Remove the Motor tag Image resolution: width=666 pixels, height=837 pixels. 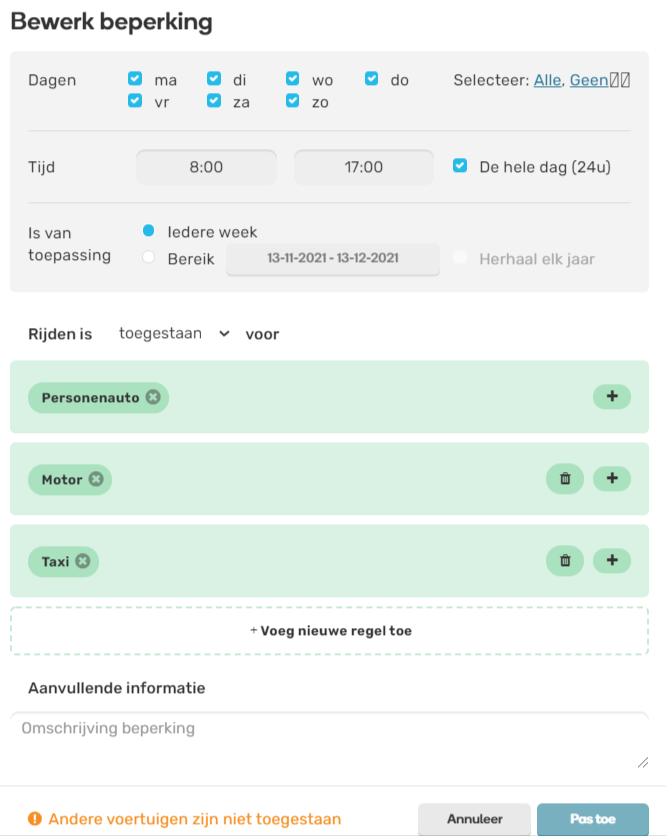coord(96,479)
